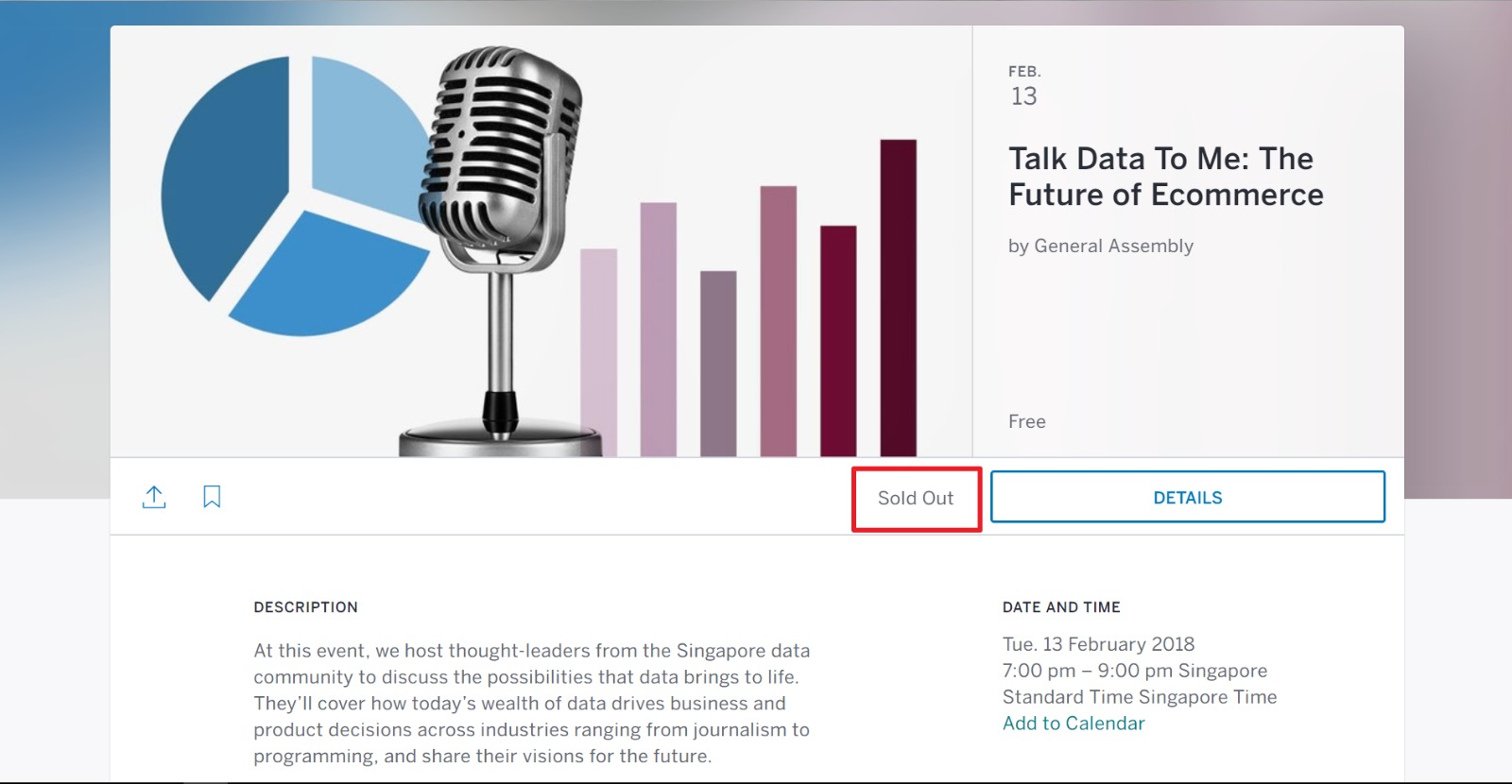Click the tallest dark maroon bar
The height and width of the screenshot is (784, 1512).
click(x=898, y=298)
